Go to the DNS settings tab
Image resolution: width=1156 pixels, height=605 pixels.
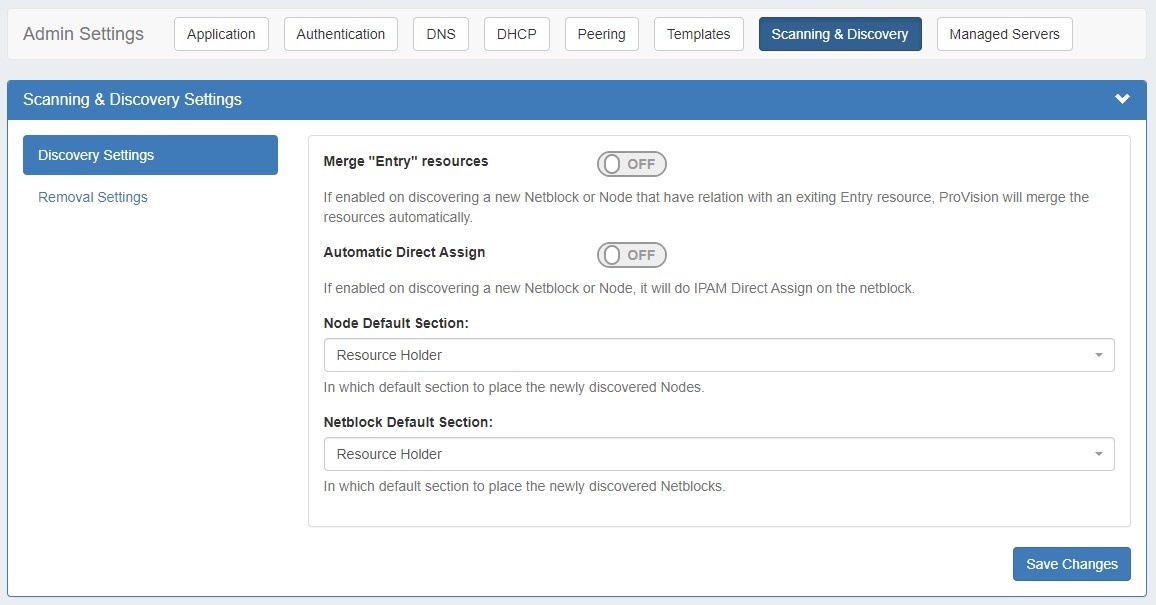coord(440,34)
